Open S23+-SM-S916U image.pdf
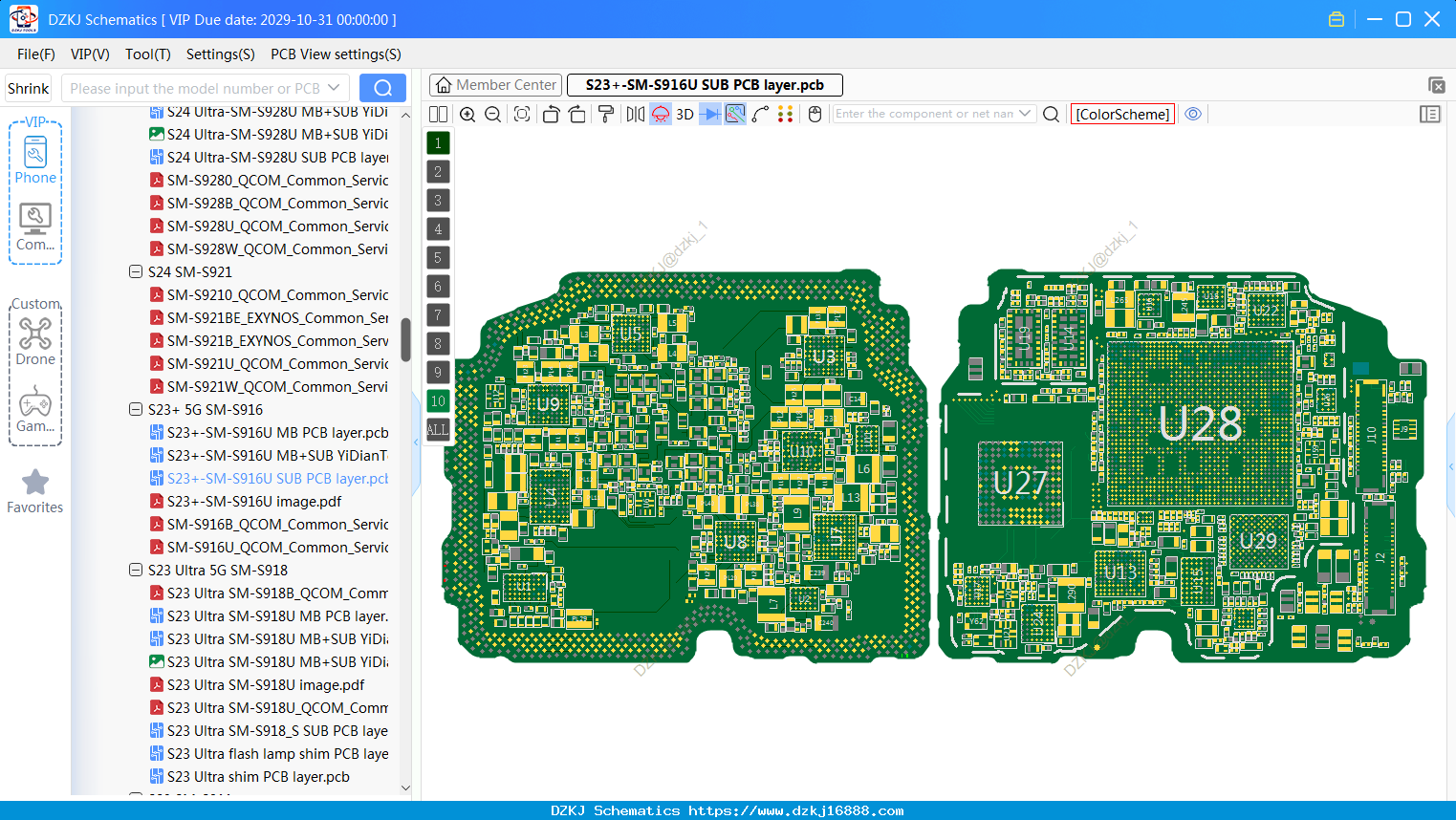 (x=246, y=501)
